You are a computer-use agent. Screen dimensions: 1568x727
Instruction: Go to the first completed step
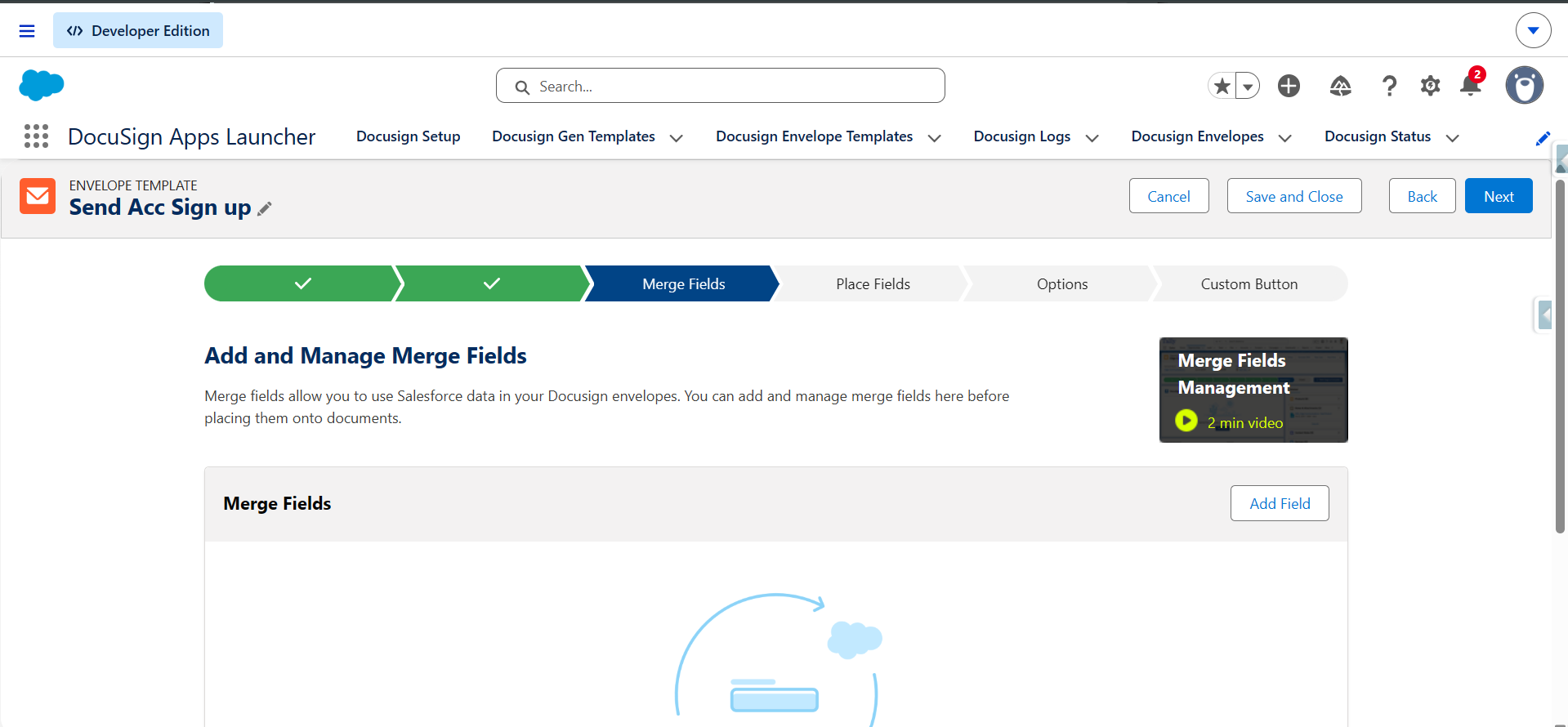[302, 283]
